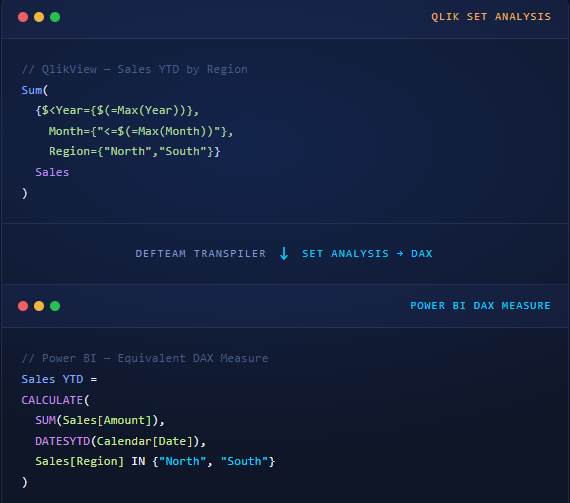This screenshot has height=503, width=570.
Task: Click green dot in Qlik Set Analysis window
Action: (x=55, y=17)
